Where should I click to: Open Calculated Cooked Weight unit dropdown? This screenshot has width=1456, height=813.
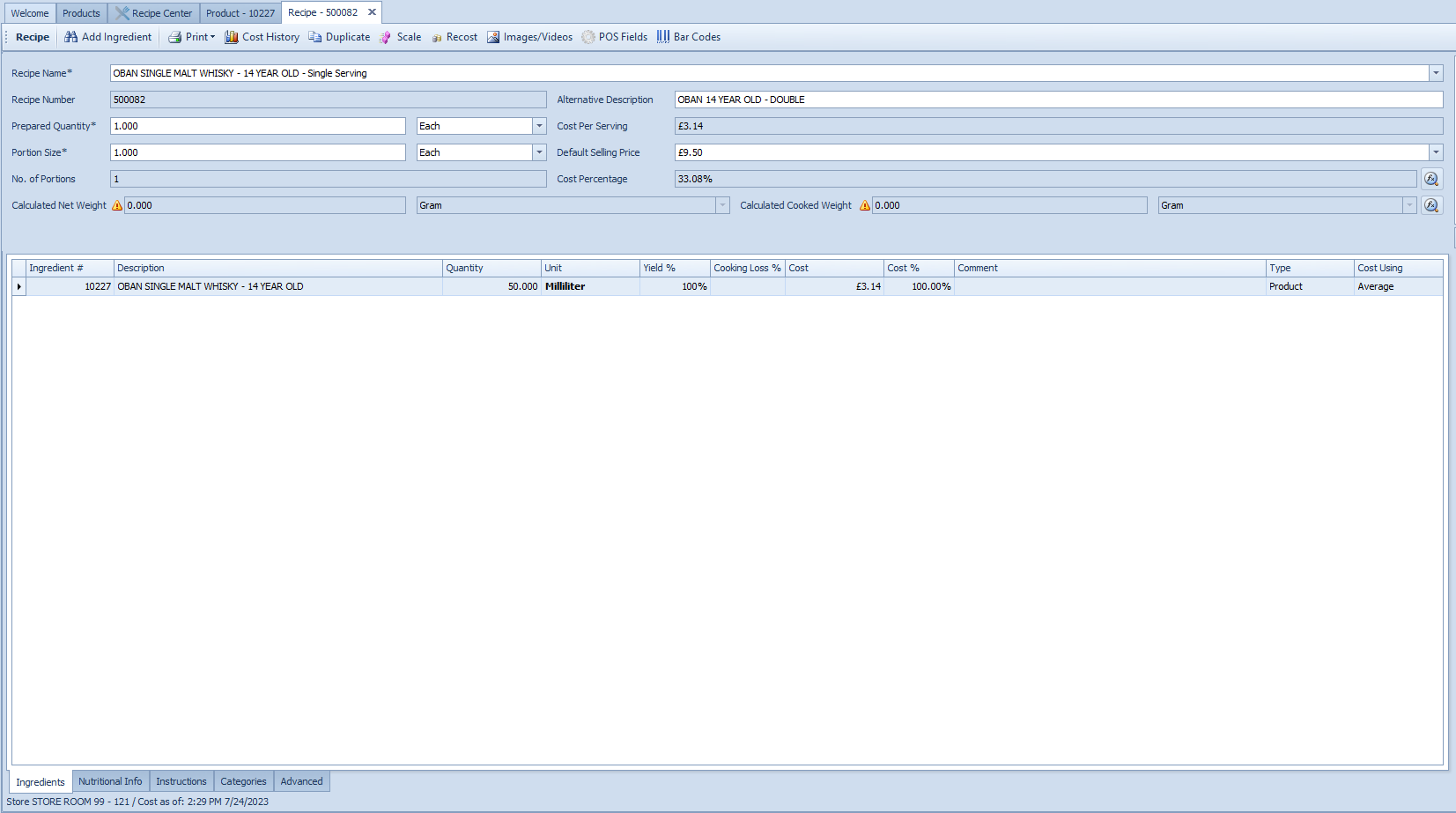pyautogui.click(x=1409, y=205)
